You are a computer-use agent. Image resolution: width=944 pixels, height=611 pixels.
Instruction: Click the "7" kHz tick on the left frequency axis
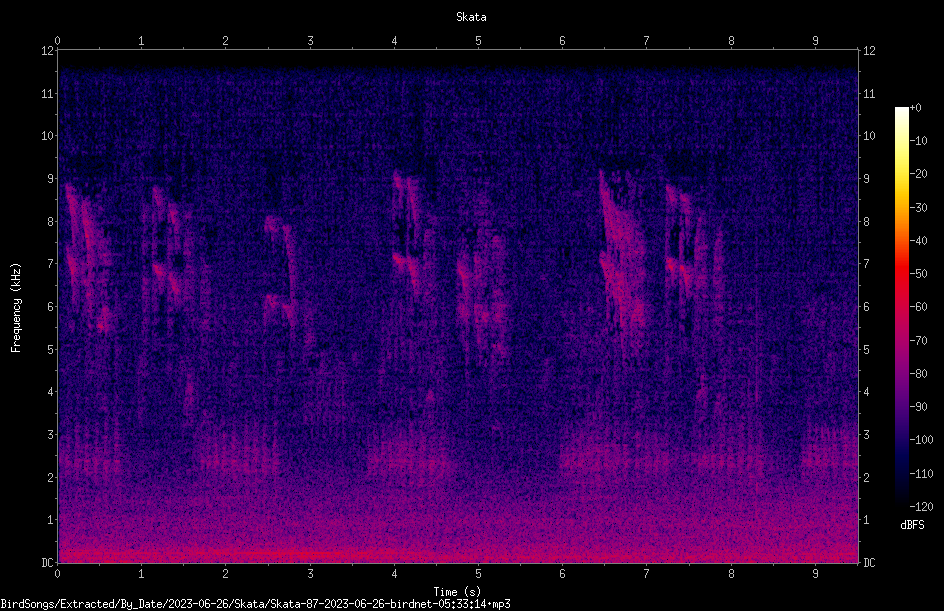51,264
